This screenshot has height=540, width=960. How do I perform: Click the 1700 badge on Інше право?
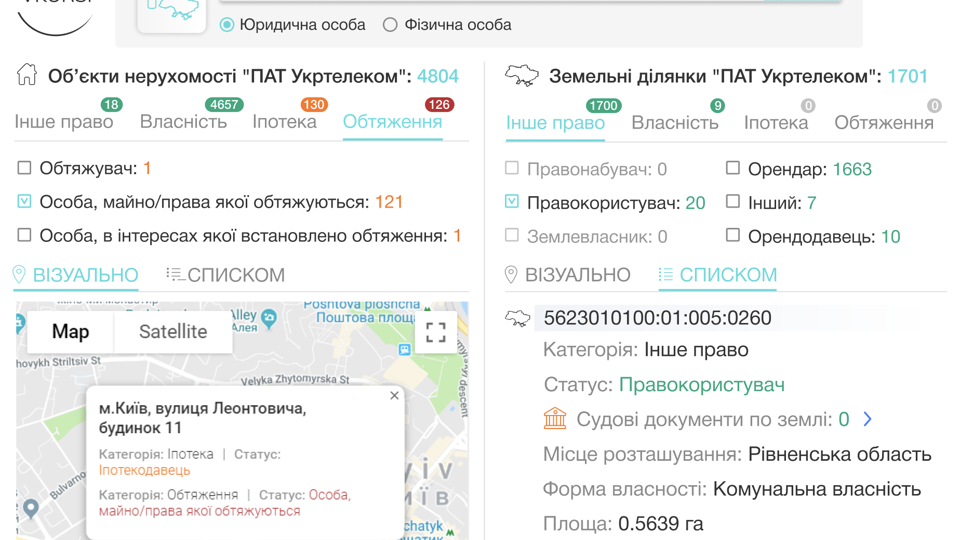click(x=603, y=106)
